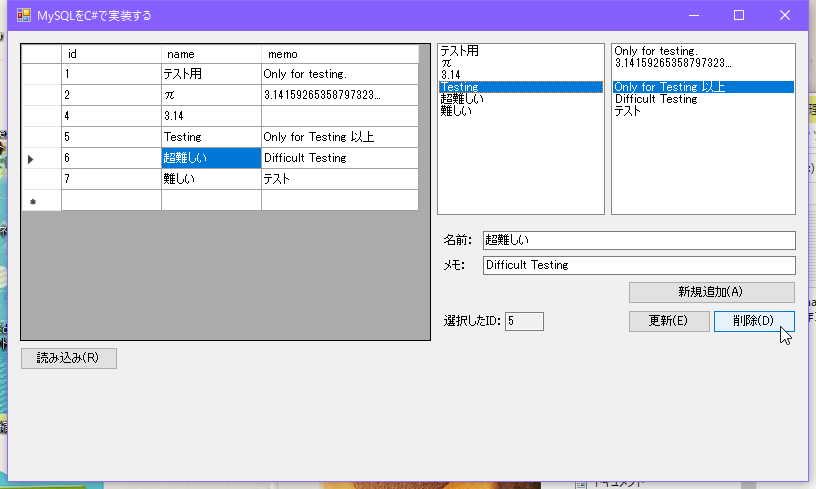Select grid name cell 難しい
The height and width of the screenshot is (489, 816).
click(x=211, y=179)
